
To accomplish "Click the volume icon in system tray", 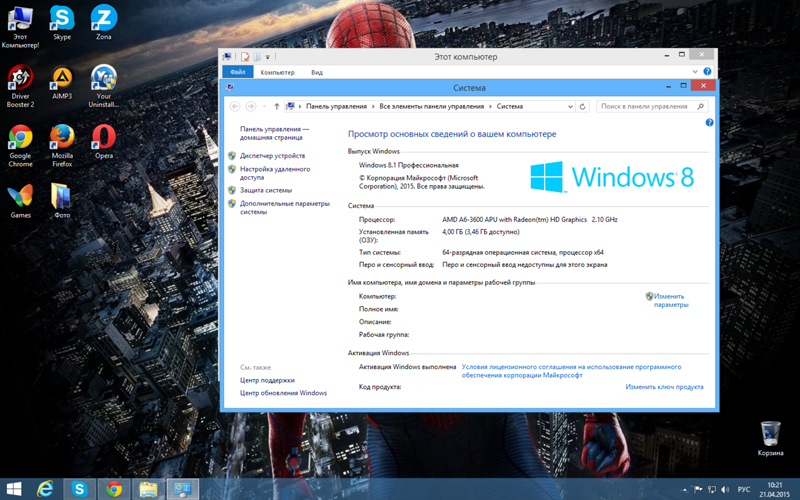I will [x=725, y=490].
